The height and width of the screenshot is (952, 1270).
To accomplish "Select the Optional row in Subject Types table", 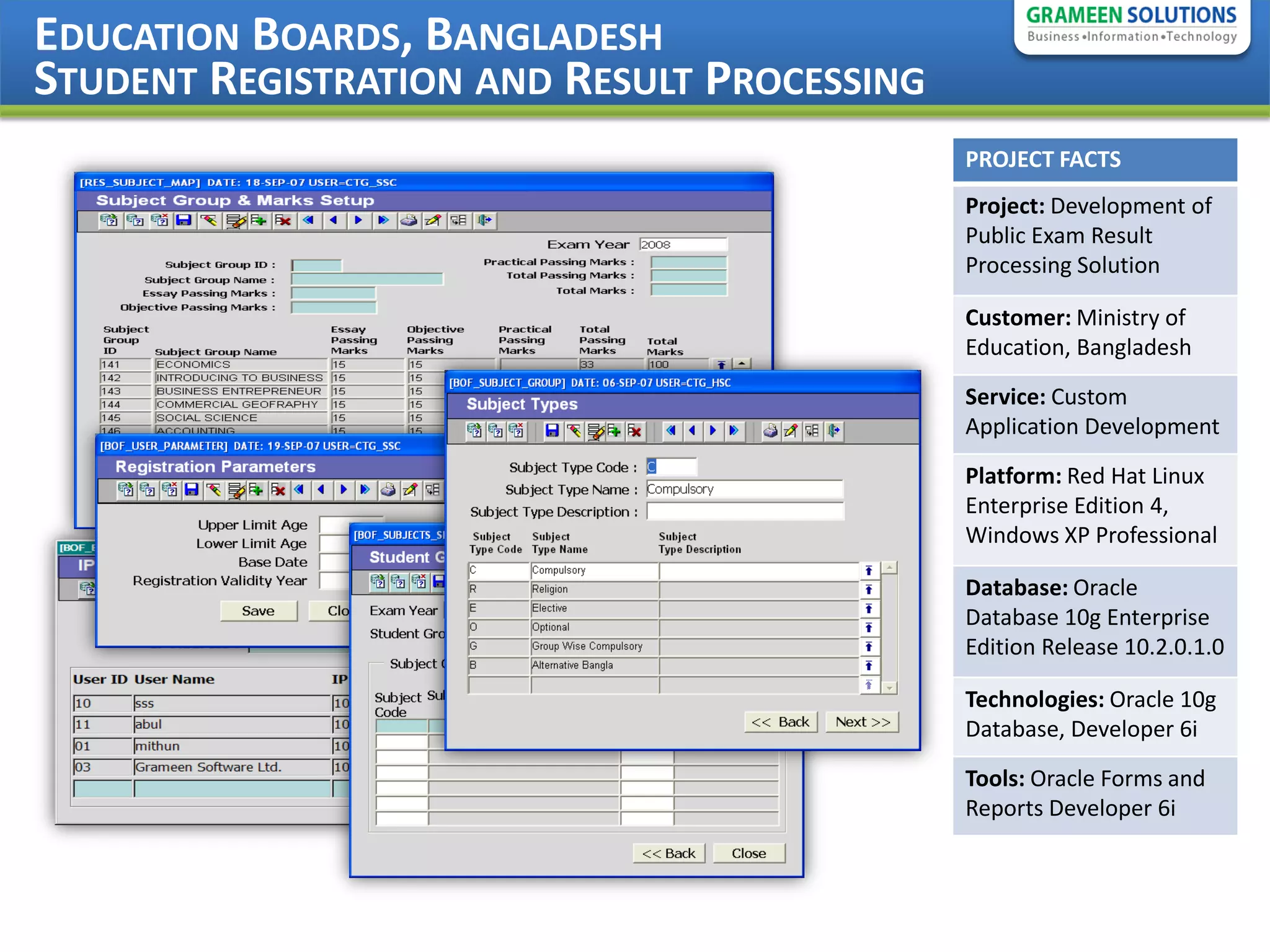I will coord(664,627).
